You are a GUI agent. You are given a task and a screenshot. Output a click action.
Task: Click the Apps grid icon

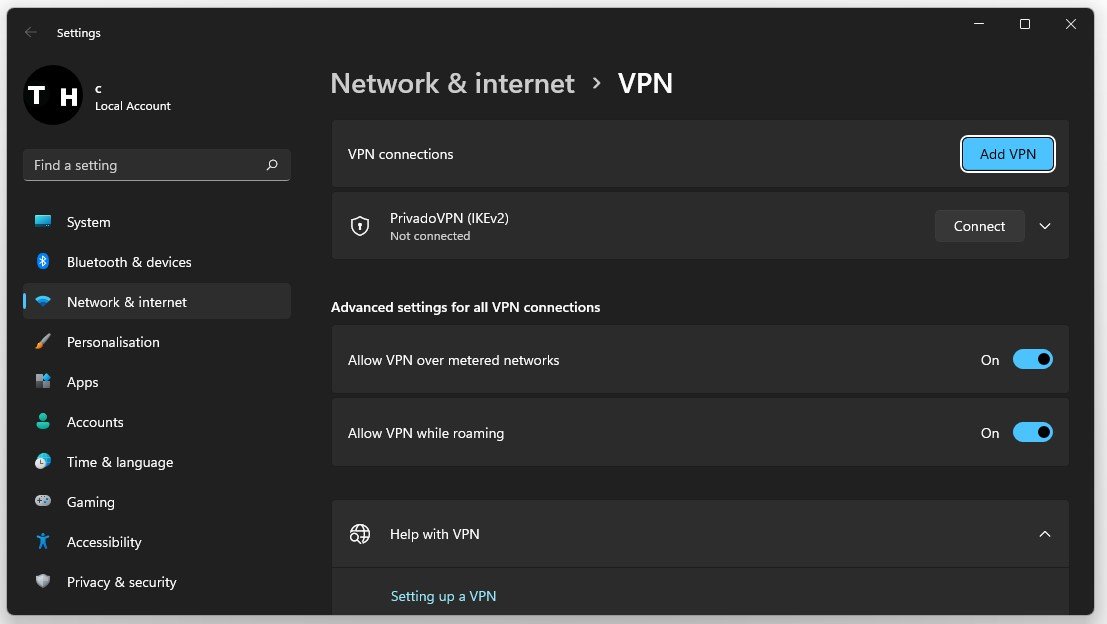43,382
